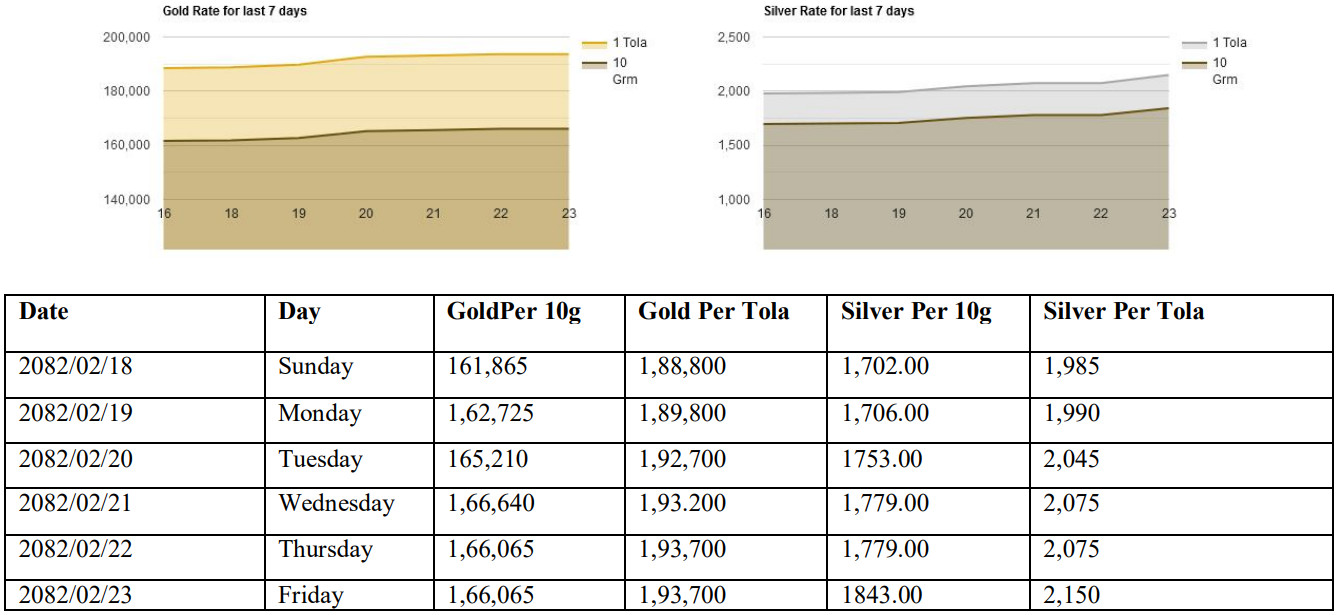The height and width of the screenshot is (615, 1340).
Task: Click the Wednesday day cell
Action: click(336, 504)
